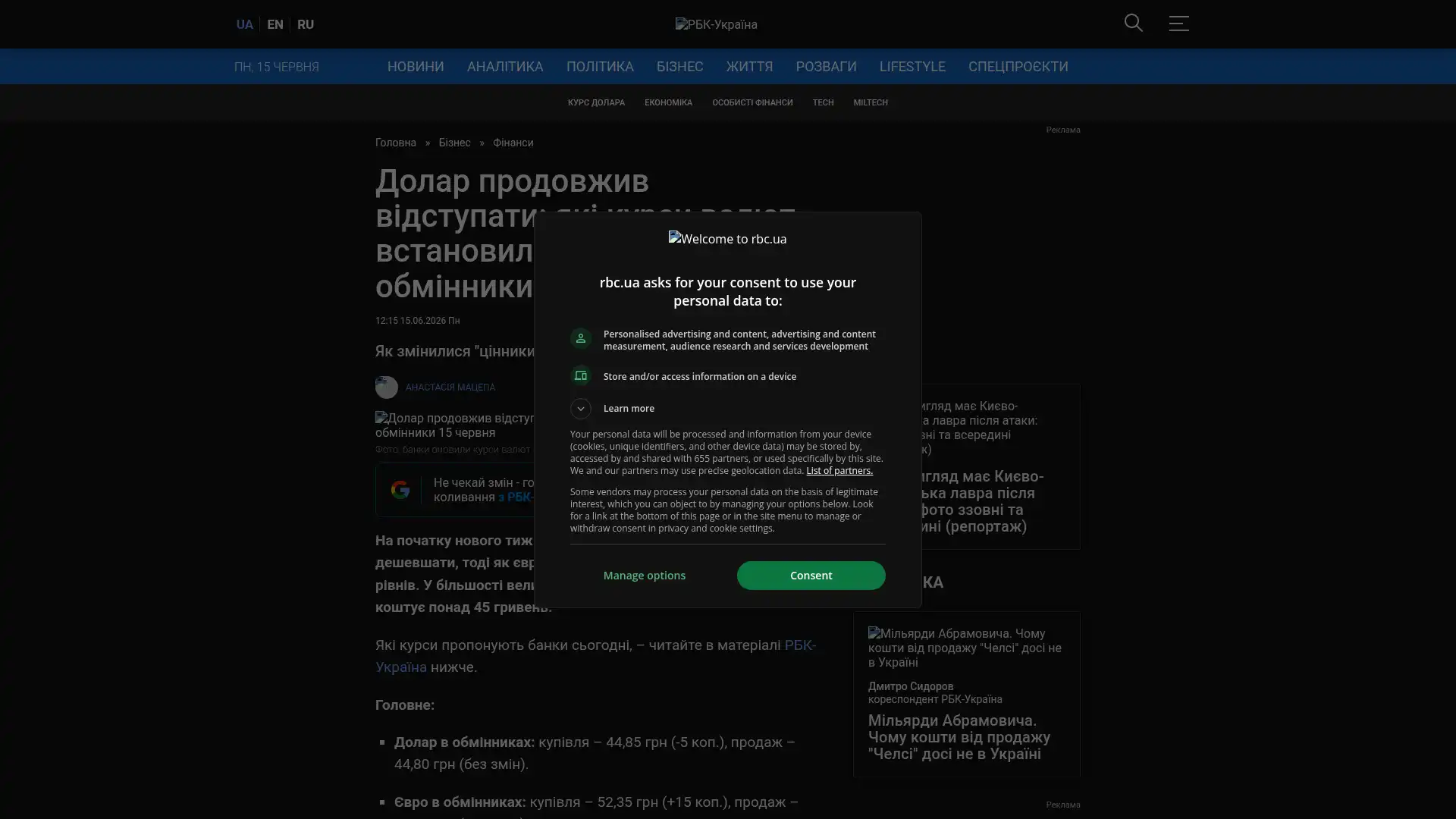This screenshot has width=1456, height=819.
Task: Click the Фінанси breadcrumb
Action: 513,143
